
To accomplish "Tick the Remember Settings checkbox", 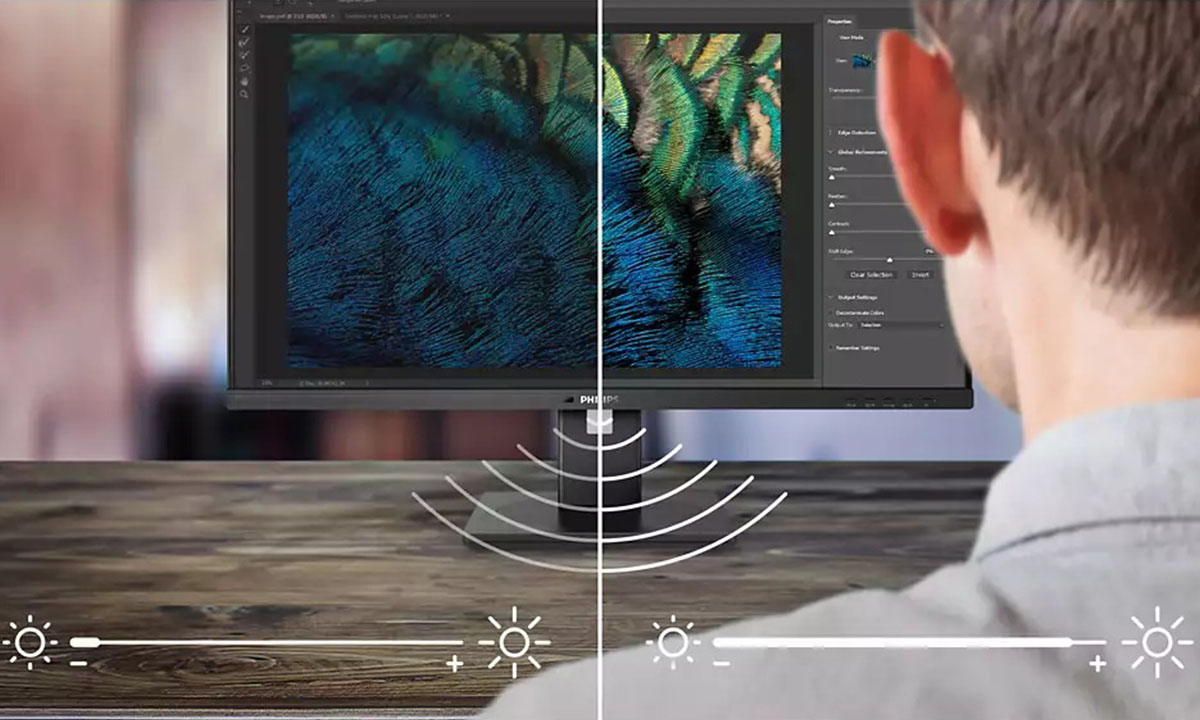I will click(x=831, y=347).
